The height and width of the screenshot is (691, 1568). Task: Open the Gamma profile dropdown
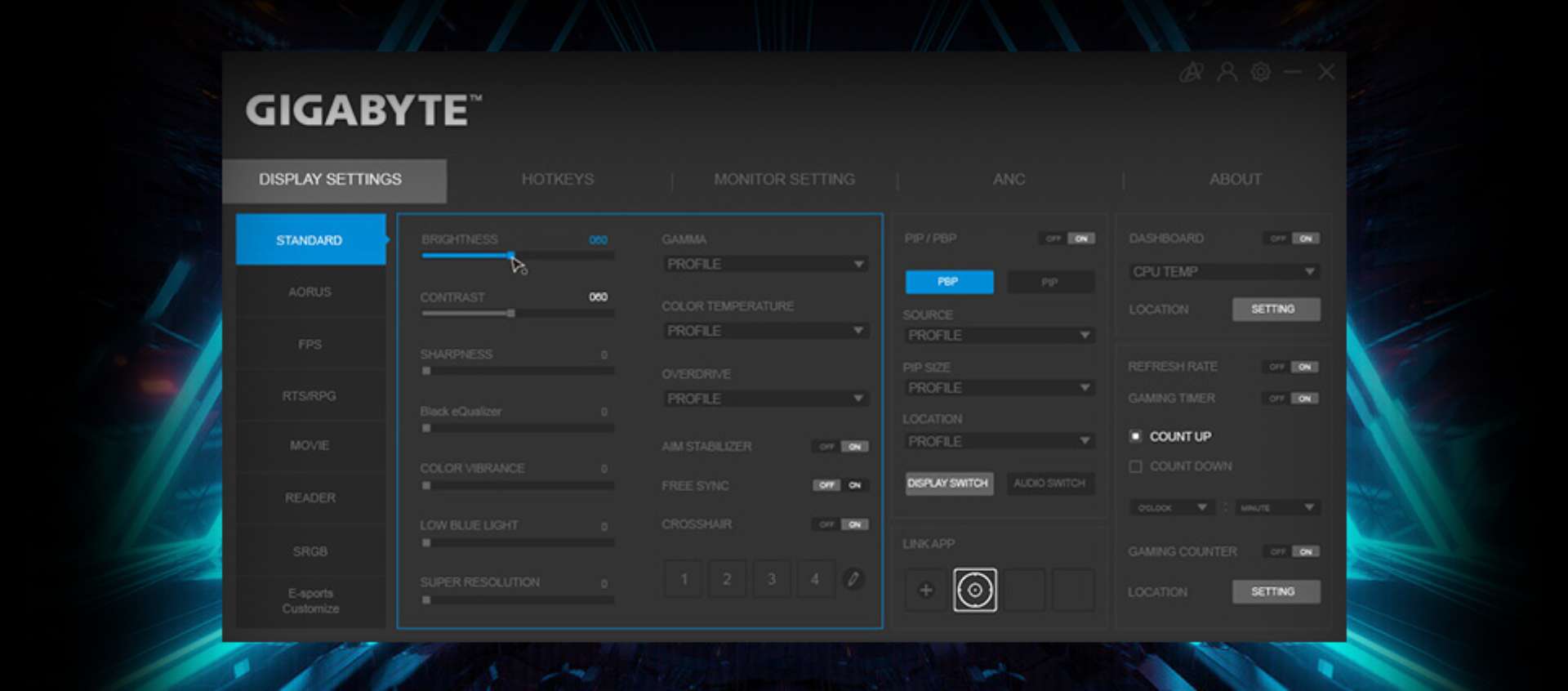765,264
